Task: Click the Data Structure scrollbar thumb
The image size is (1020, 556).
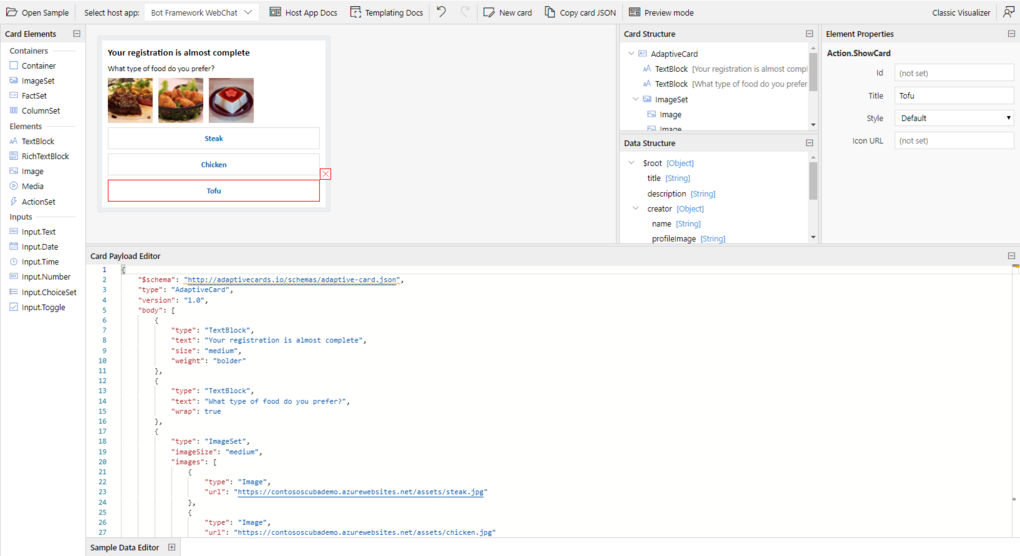Action: [x=812, y=181]
